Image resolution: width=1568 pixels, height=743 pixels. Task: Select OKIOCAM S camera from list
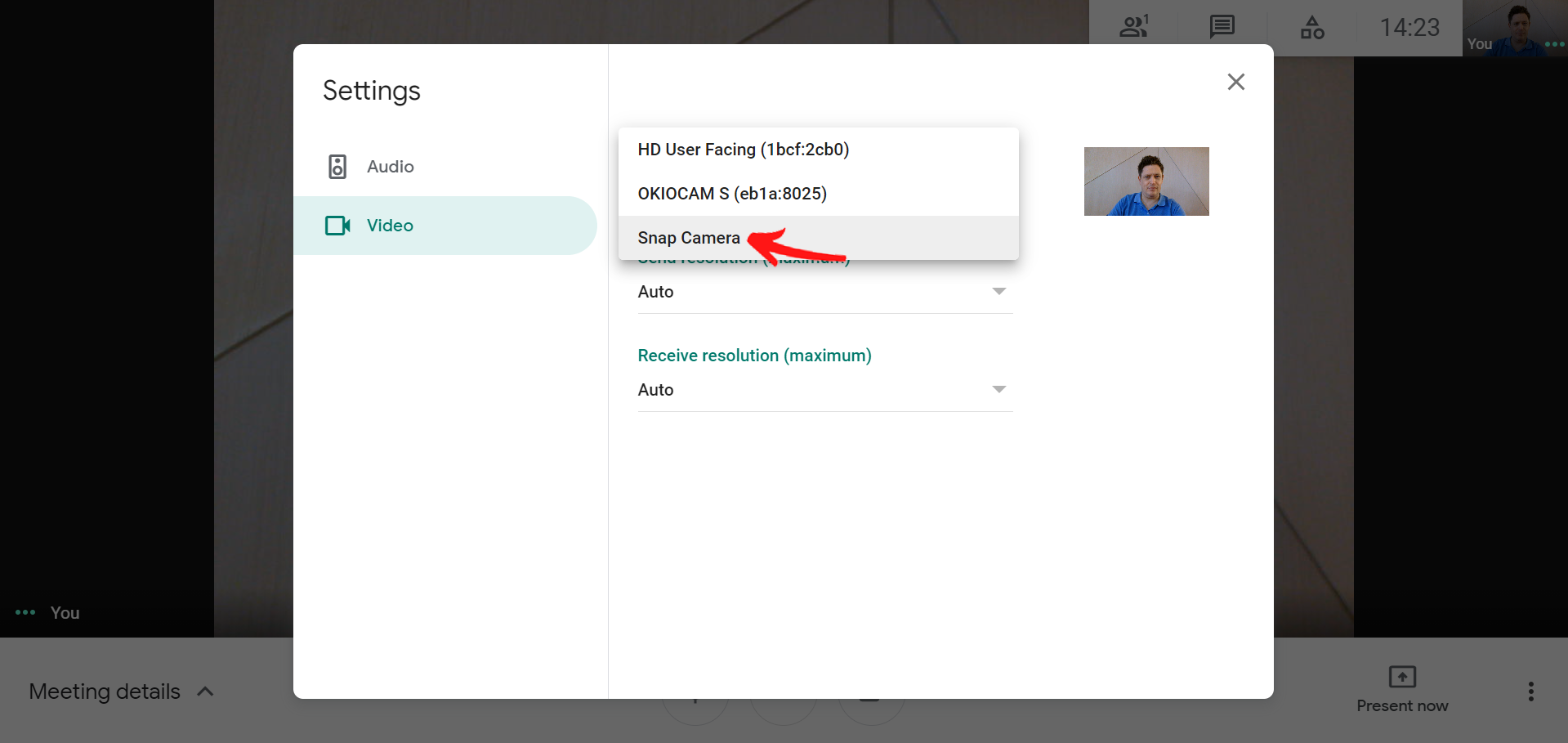(x=732, y=194)
